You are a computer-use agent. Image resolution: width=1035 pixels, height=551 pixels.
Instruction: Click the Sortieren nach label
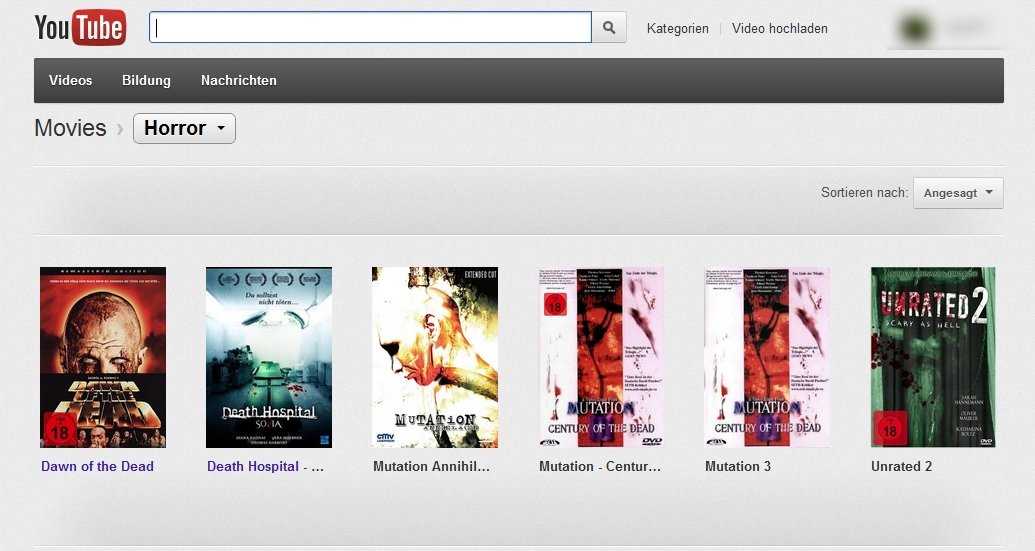[865, 193]
